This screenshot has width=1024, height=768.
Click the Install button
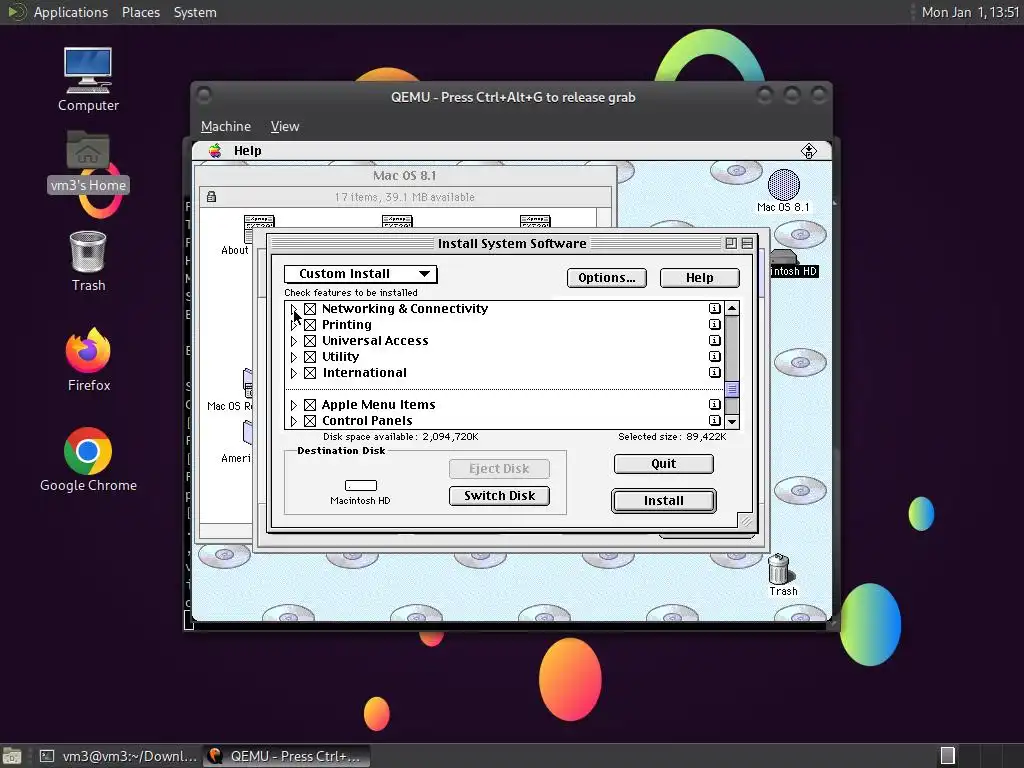coord(664,501)
